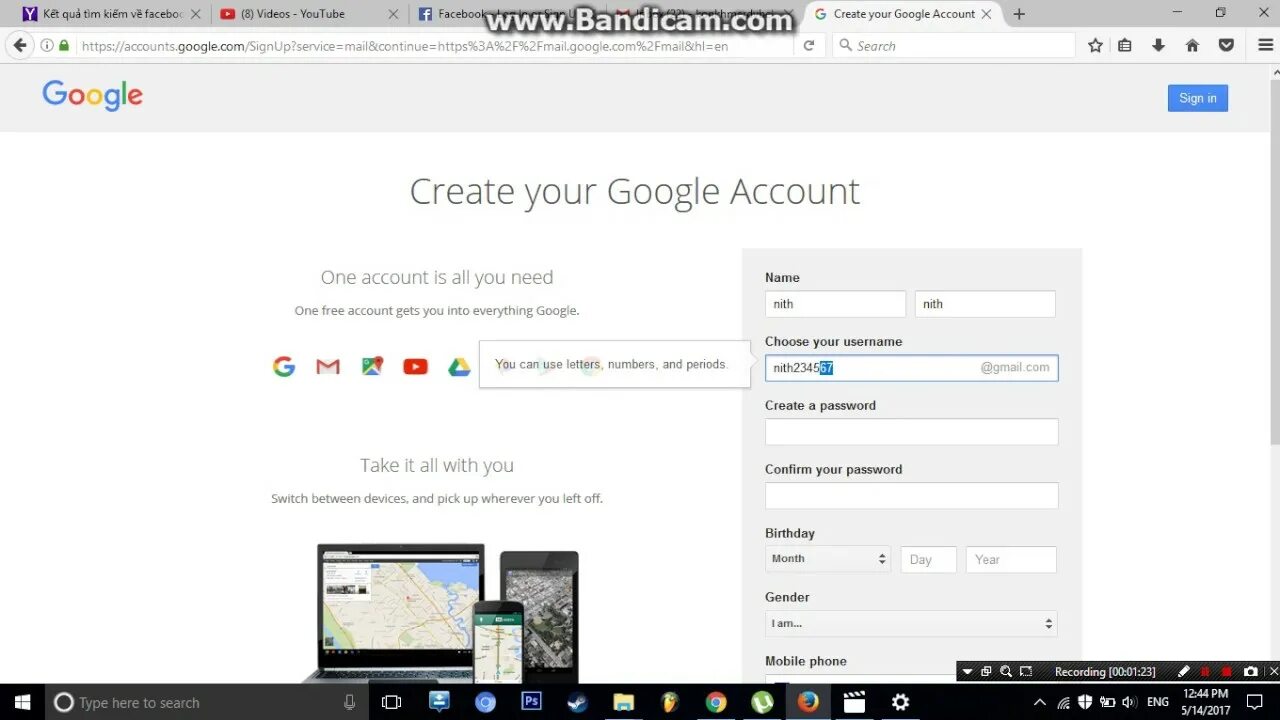
Task: Open the Pocket icon in toolbar
Action: pos(1226,45)
